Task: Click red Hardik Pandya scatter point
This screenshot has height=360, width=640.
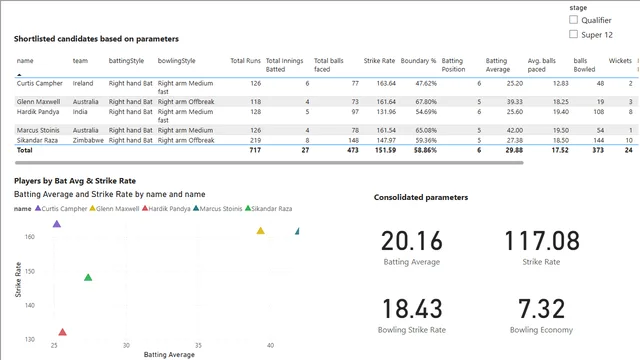Action: click(62, 332)
